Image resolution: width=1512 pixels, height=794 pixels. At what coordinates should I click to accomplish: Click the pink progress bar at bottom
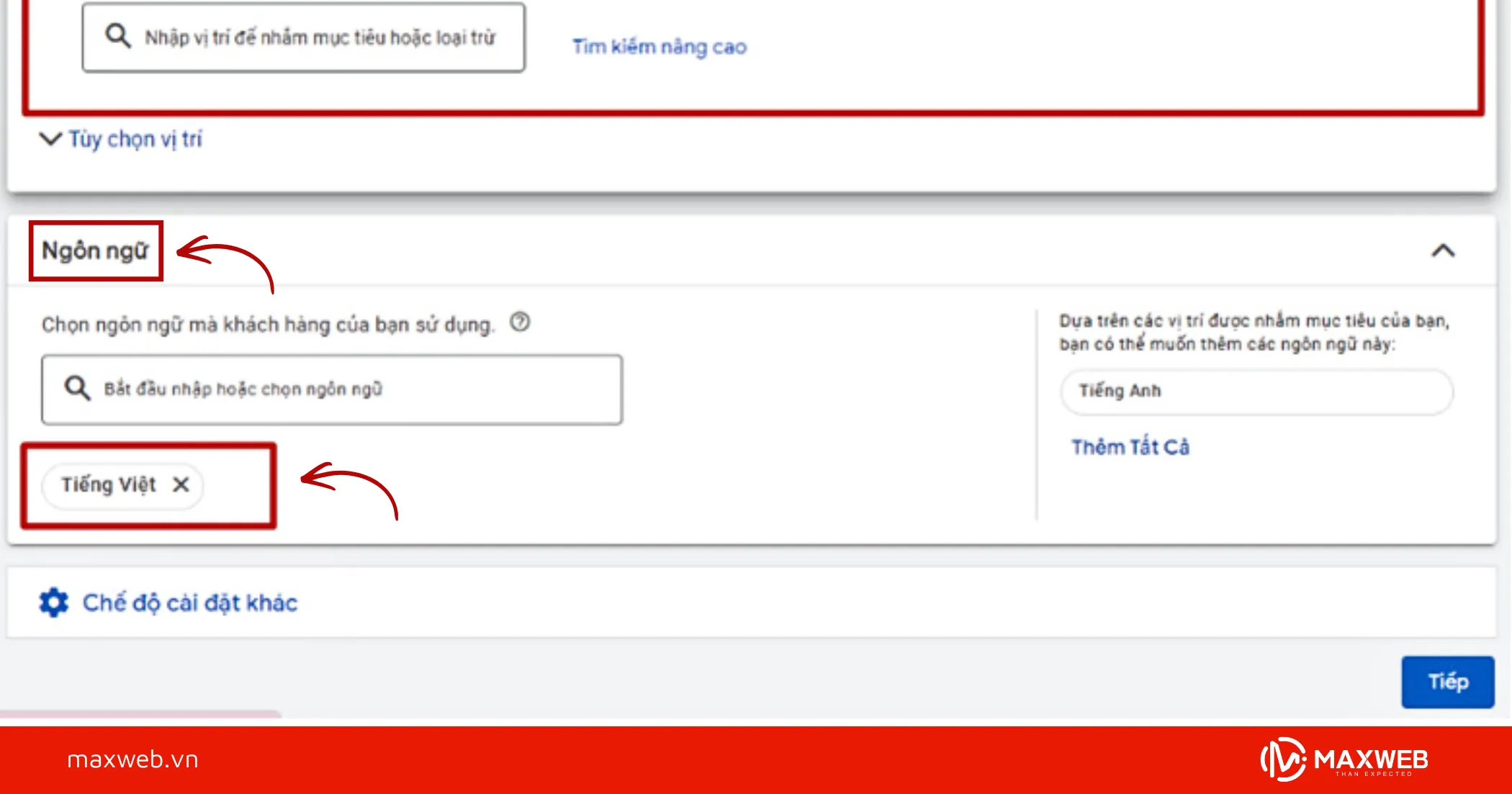(x=140, y=714)
